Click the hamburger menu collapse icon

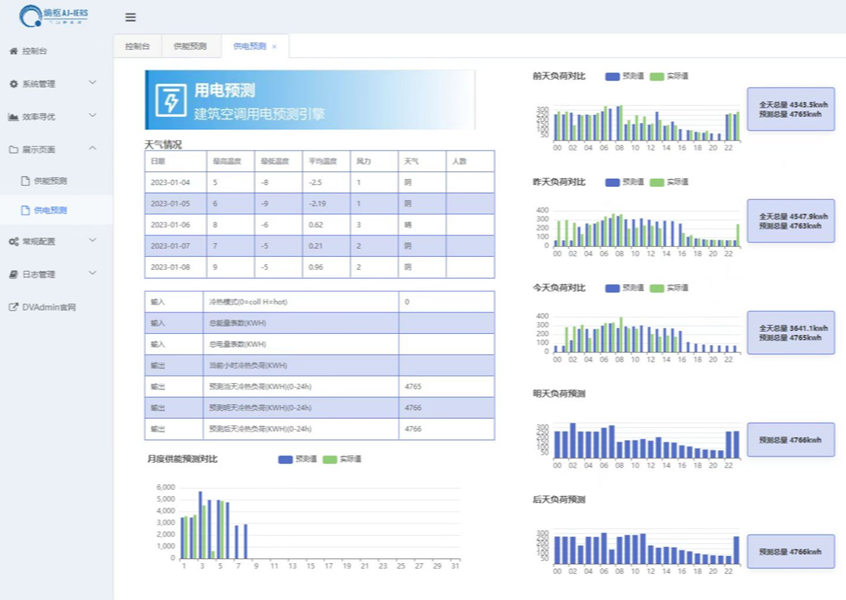(130, 17)
